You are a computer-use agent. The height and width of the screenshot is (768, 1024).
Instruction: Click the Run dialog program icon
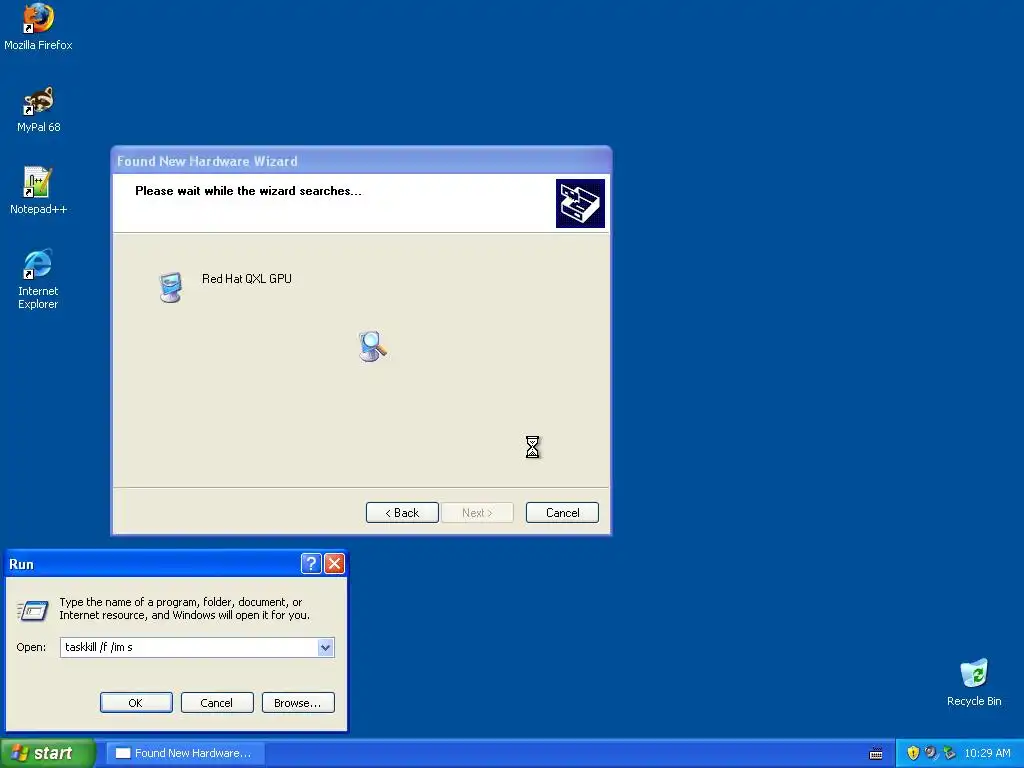[x=32, y=610]
